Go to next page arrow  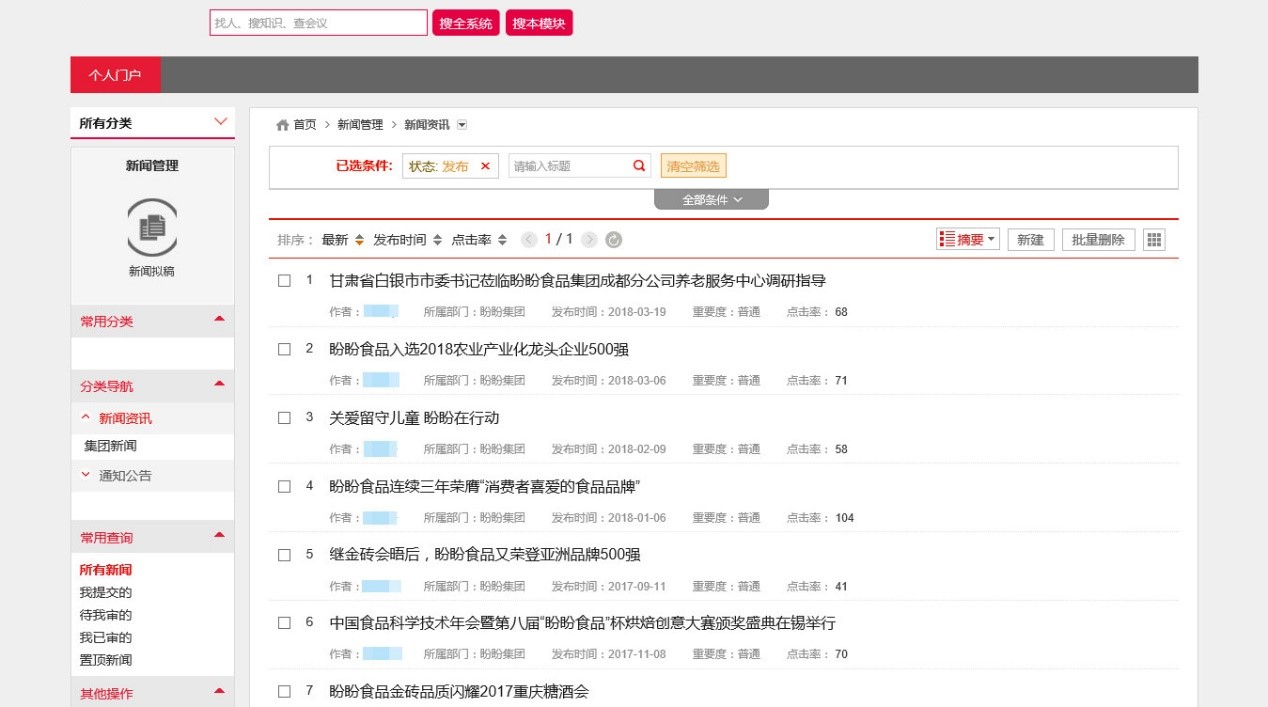point(590,240)
